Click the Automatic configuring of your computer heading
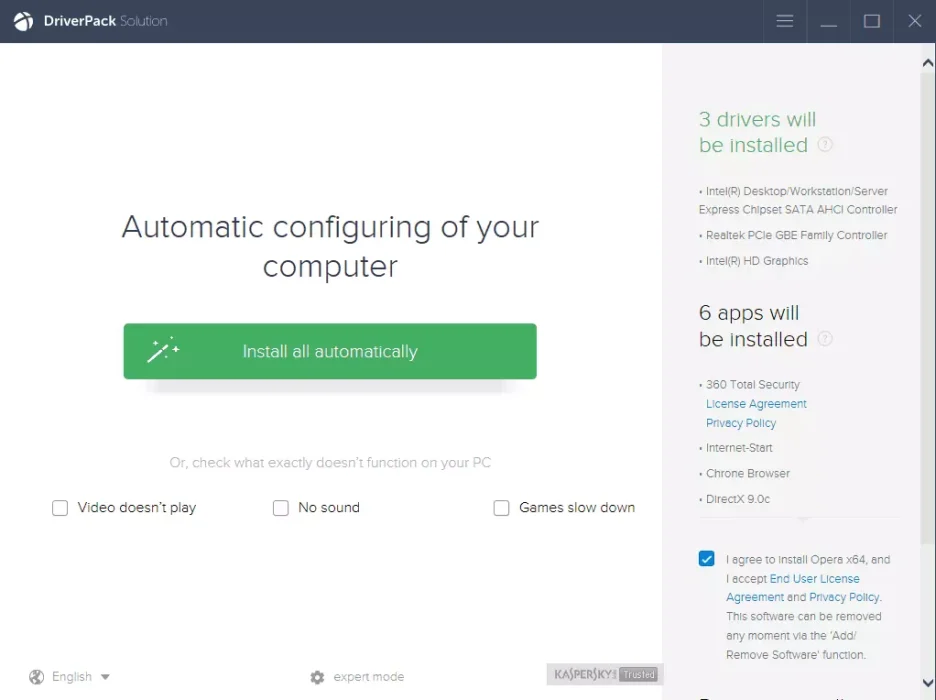 pyautogui.click(x=330, y=246)
